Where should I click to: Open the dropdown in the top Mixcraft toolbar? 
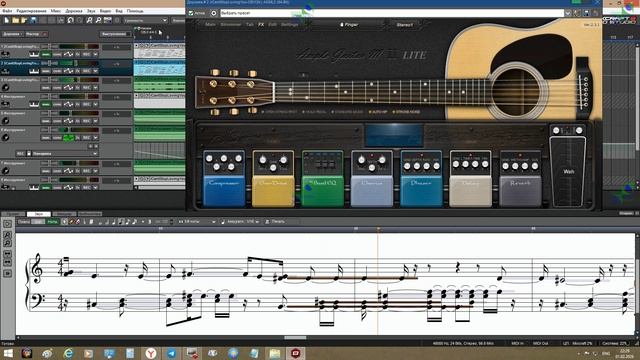click(165, 20)
